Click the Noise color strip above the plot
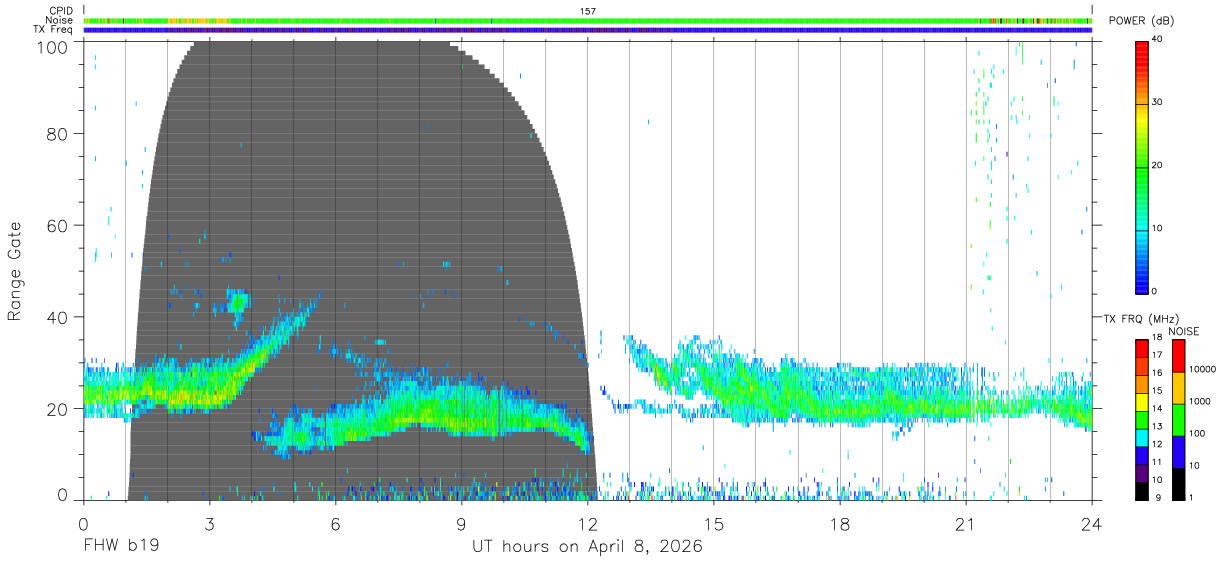The image size is (1228, 567). point(588,20)
